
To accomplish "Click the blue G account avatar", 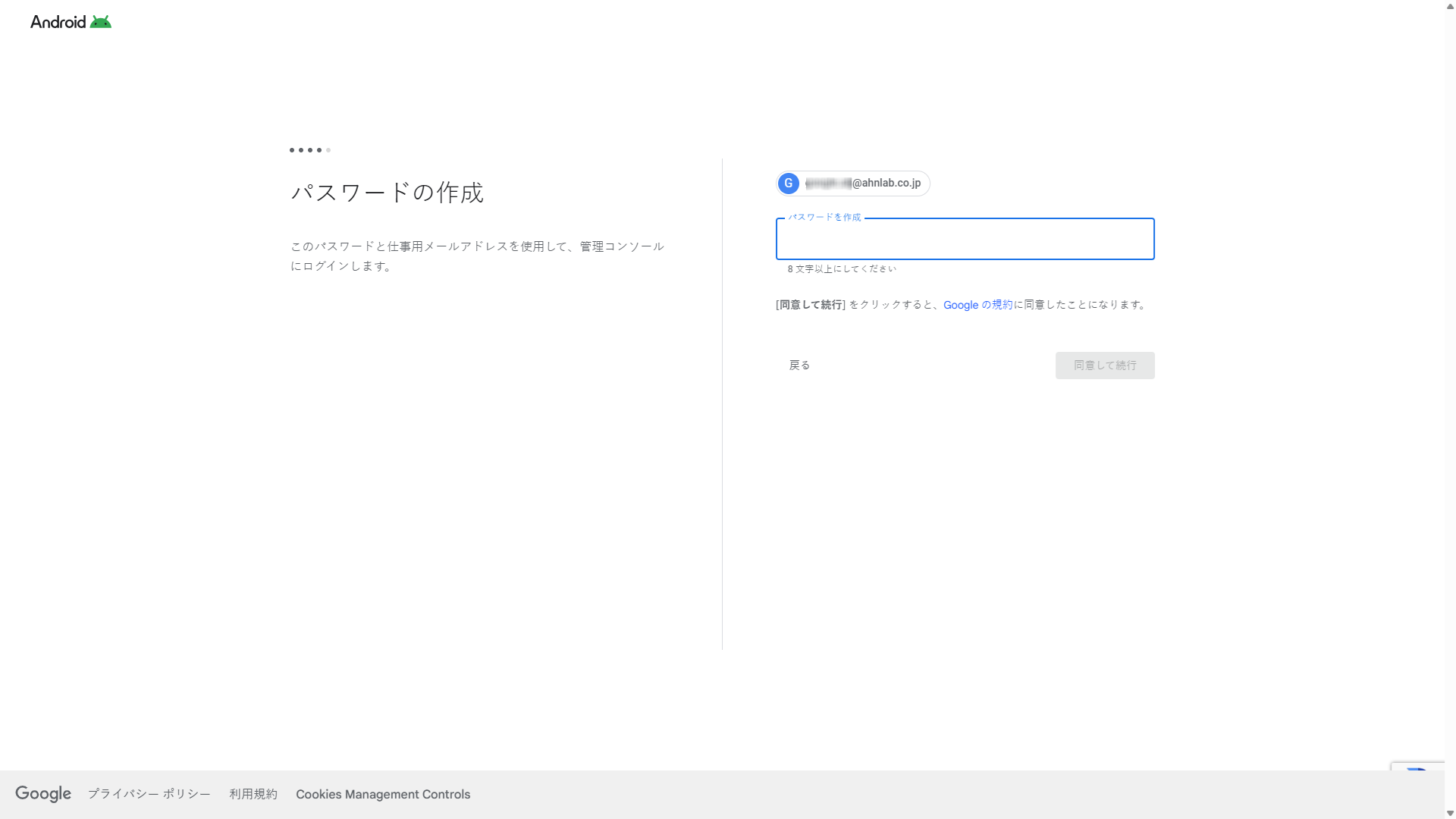I will click(x=789, y=184).
